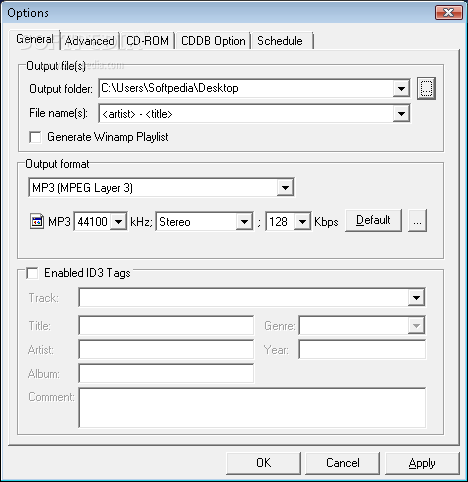Click the Apply button
This screenshot has width=468, height=482.
[422, 463]
